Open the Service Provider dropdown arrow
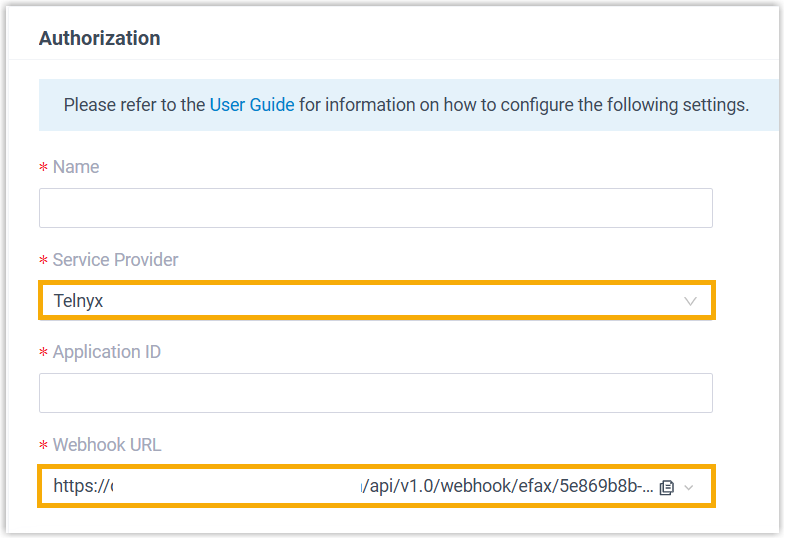Screen dimensions: 785x539 tap(690, 301)
